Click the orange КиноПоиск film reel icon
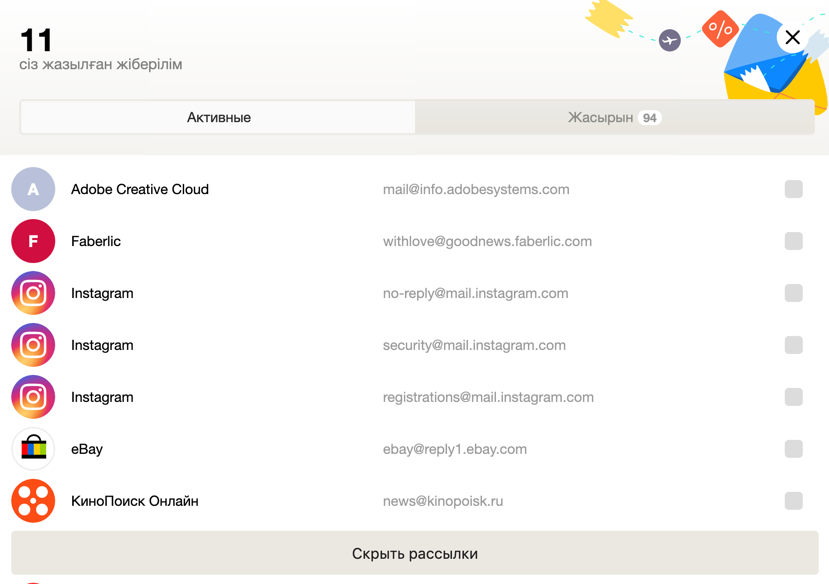The image size is (829, 584). tap(33, 500)
